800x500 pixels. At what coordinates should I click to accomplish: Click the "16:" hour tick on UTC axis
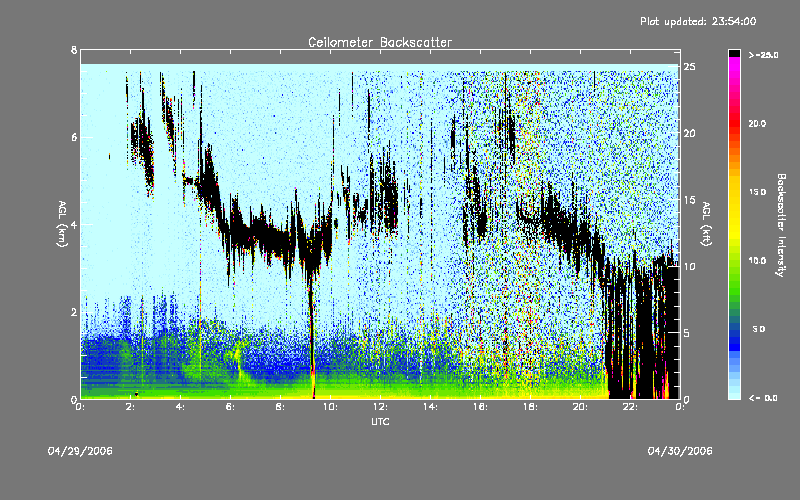coord(479,407)
